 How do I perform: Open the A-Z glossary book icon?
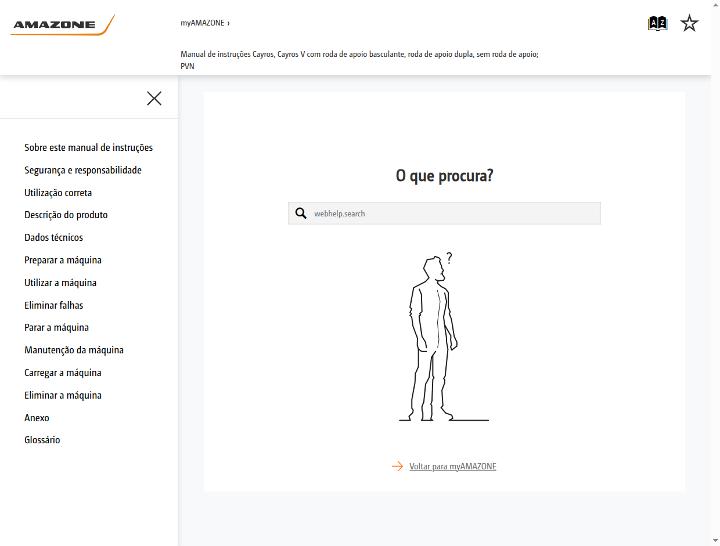click(x=657, y=23)
